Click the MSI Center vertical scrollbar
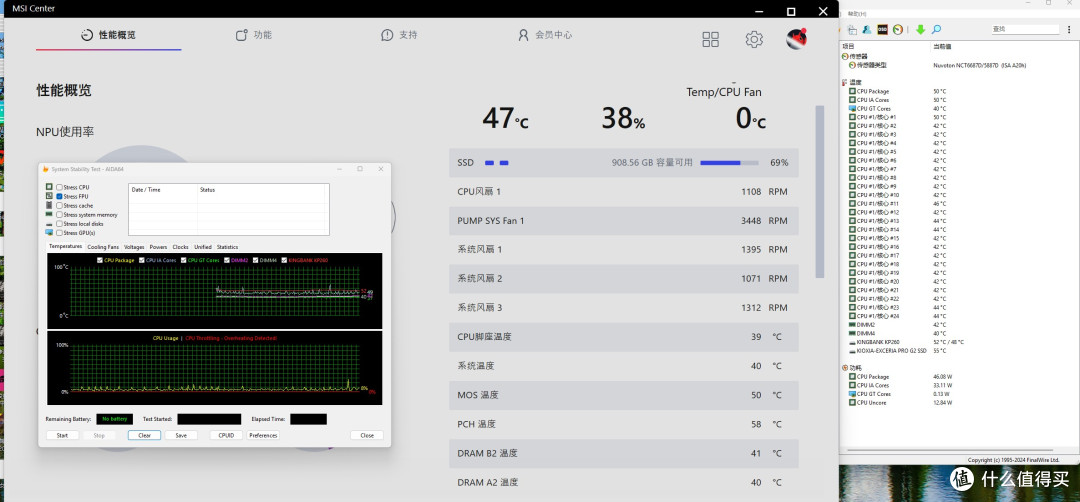 pos(820,191)
